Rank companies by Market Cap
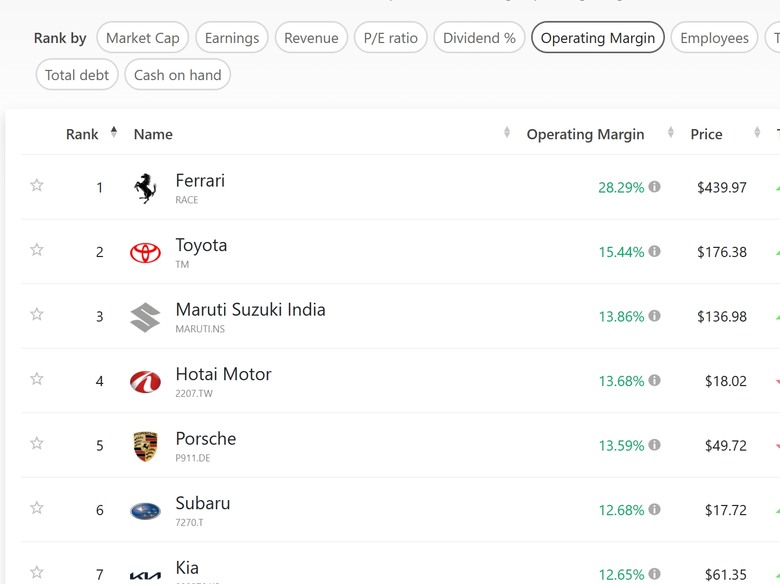The width and height of the screenshot is (780, 584). pyautogui.click(x=142, y=38)
